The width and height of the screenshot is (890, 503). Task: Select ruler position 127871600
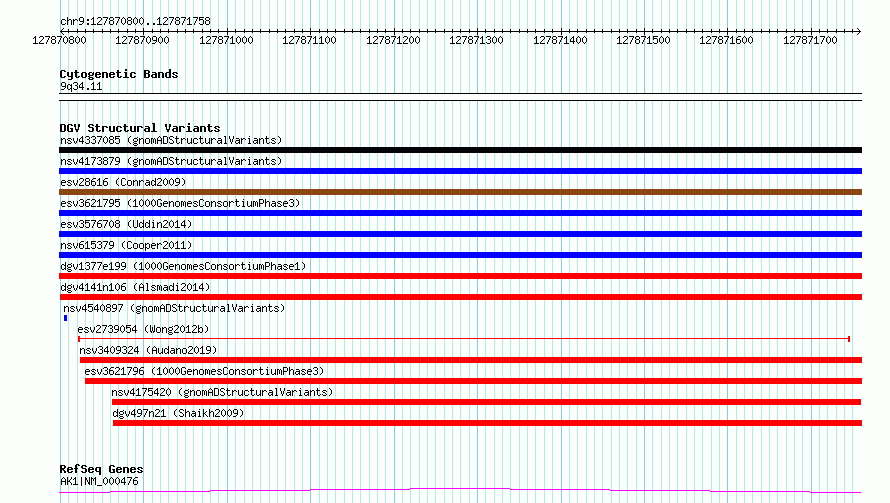coord(727,40)
